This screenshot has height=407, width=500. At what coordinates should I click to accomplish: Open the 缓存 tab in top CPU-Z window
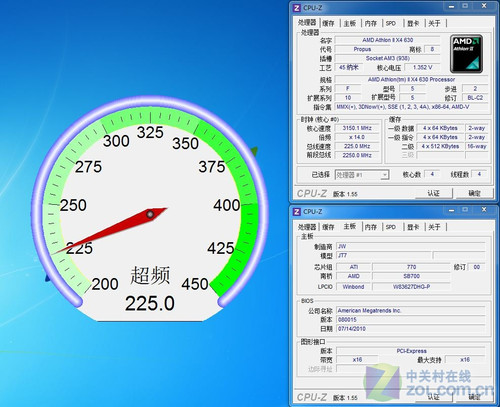coord(328,23)
